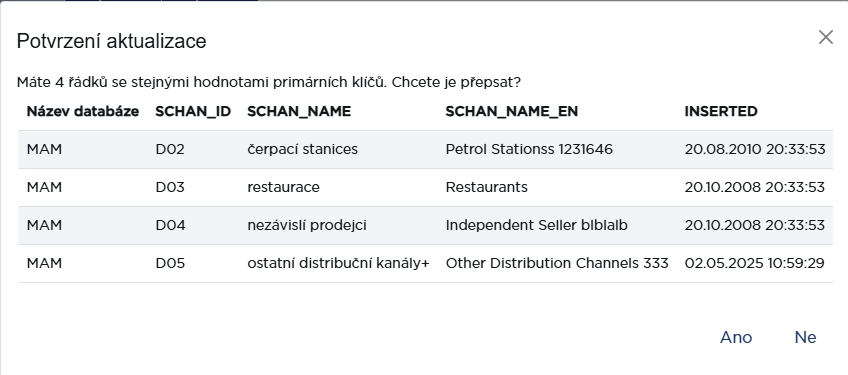
Task: Select the D03 row ID cell
Action: click(170, 187)
